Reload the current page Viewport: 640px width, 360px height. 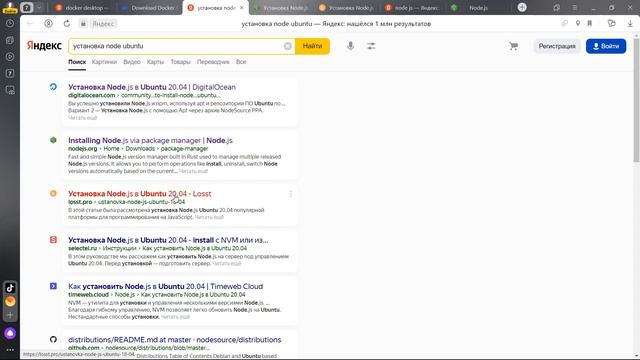[67, 24]
